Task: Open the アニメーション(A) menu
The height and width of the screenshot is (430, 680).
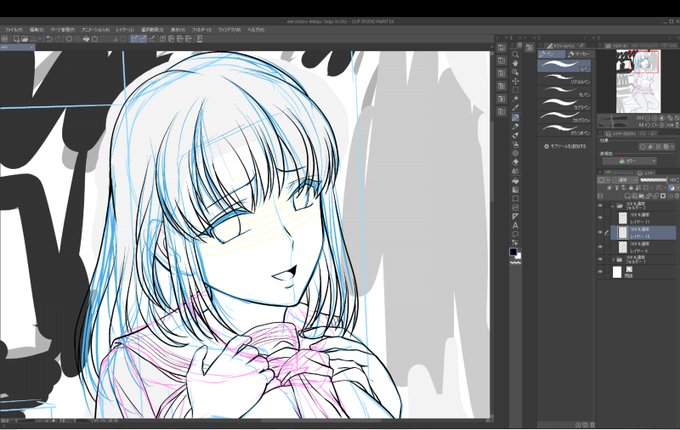Action: pos(95,30)
